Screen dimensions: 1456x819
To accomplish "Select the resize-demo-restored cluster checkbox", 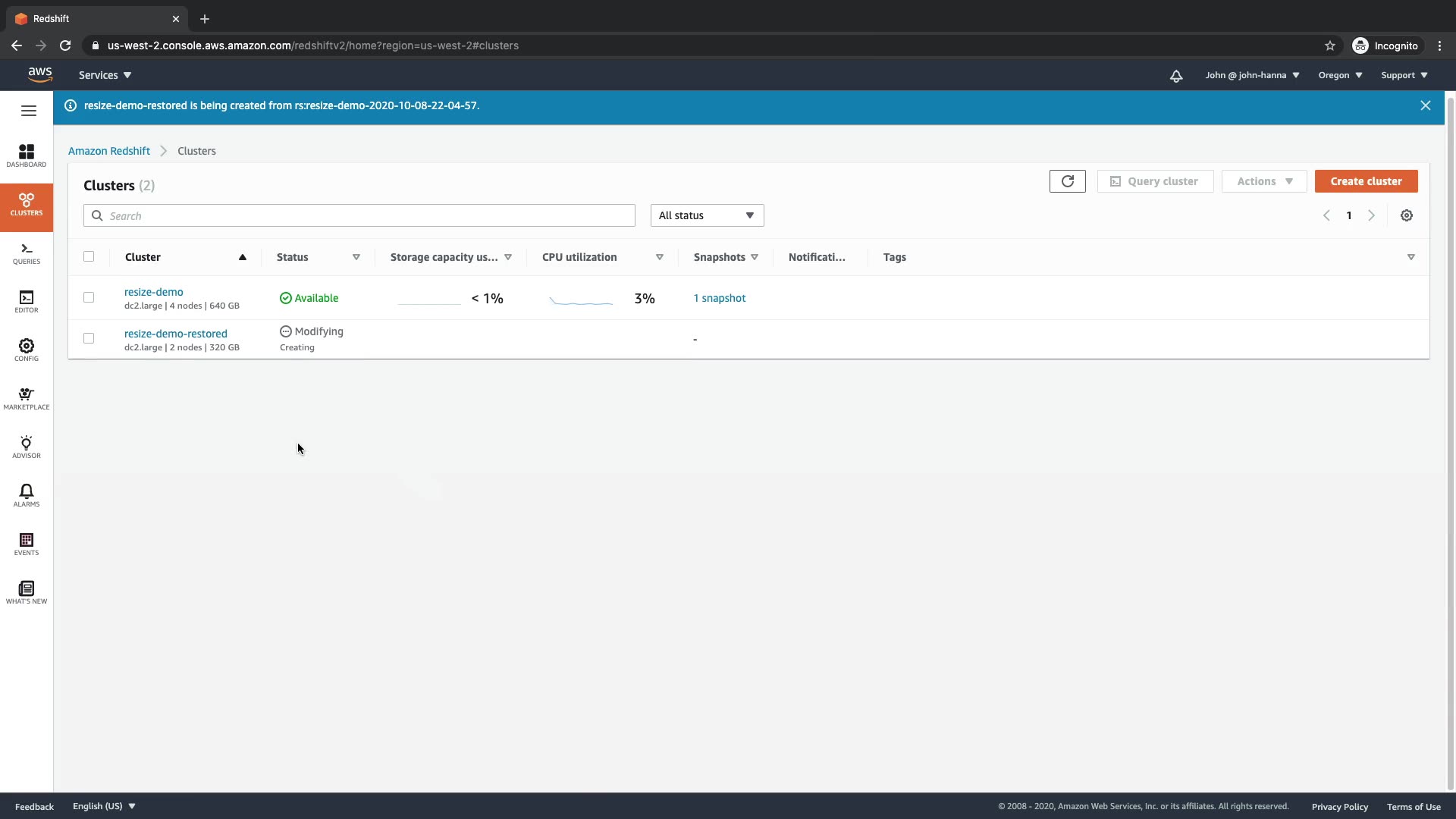I will tap(89, 338).
